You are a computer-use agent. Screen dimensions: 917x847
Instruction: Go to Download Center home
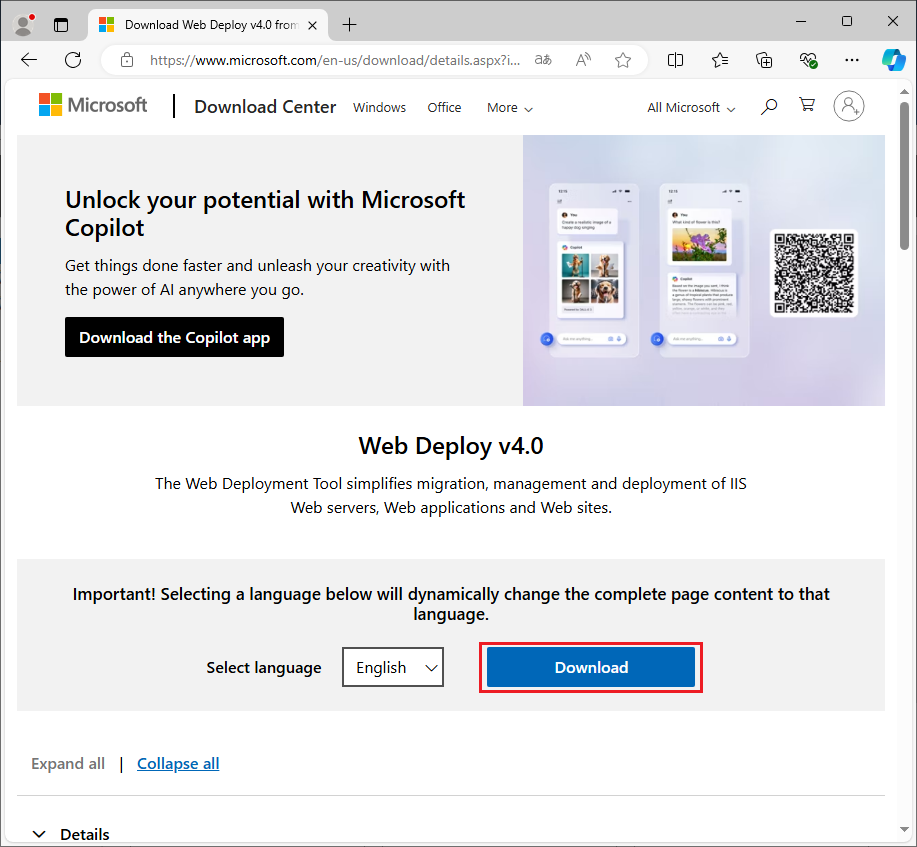click(265, 107)
